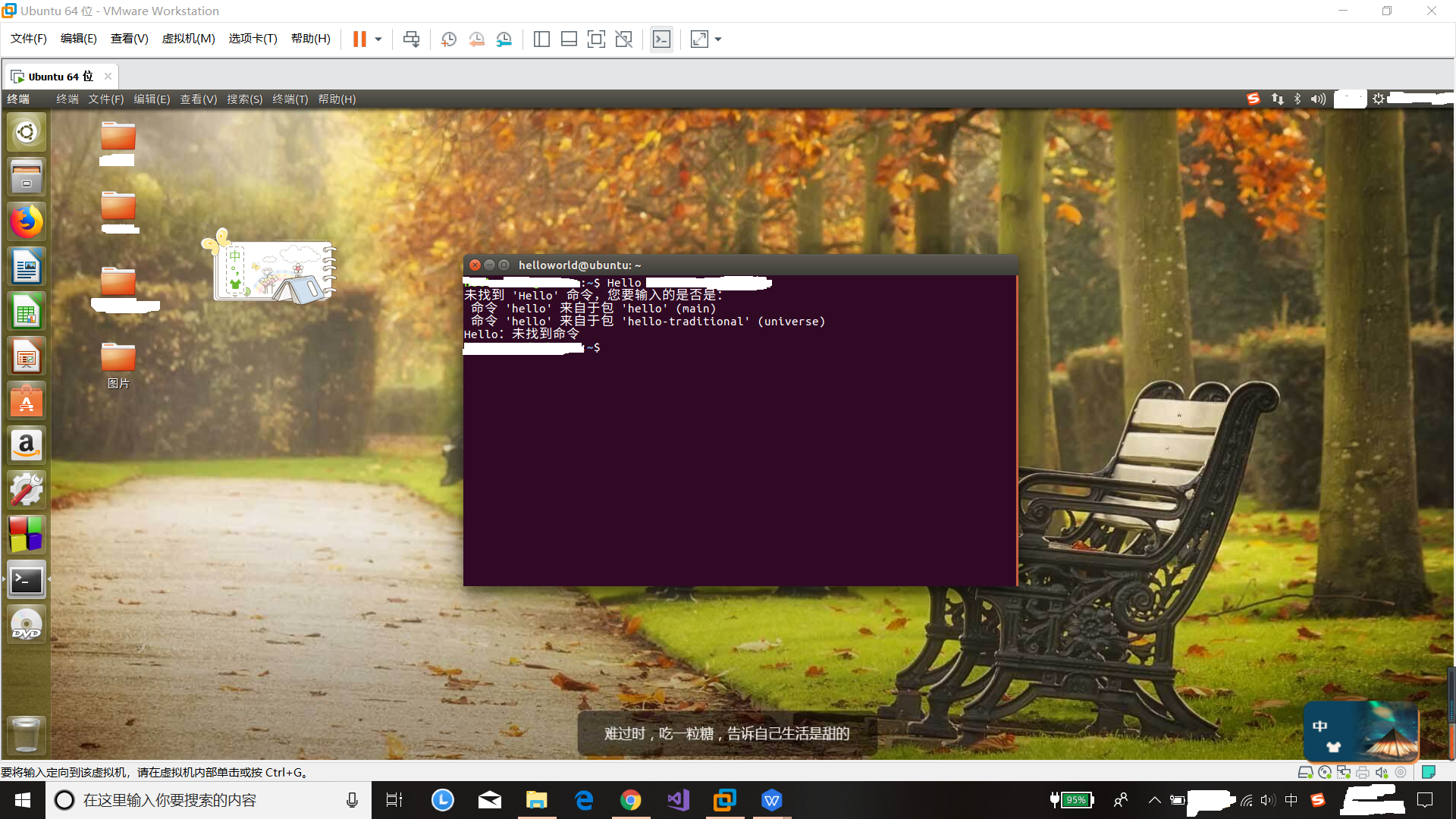Open the DVD disc icon in the dock
Image resolution: width=1456 pixels, height=819 pixels.
point(27,625)
